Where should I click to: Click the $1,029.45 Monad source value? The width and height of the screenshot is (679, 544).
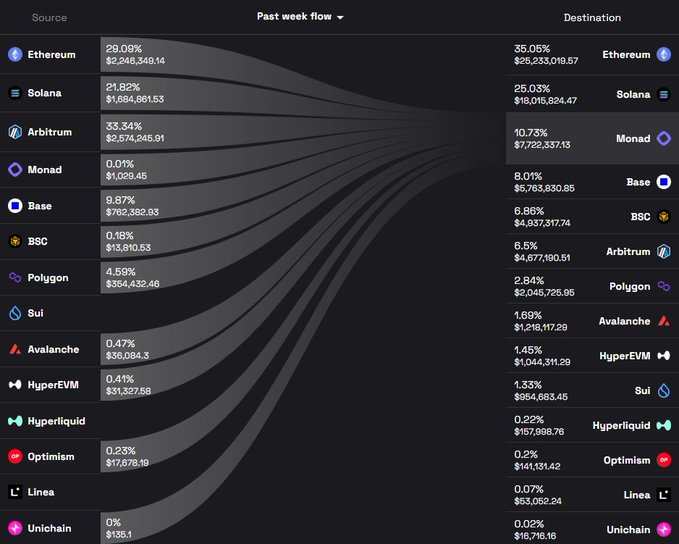tap(126, 176)
